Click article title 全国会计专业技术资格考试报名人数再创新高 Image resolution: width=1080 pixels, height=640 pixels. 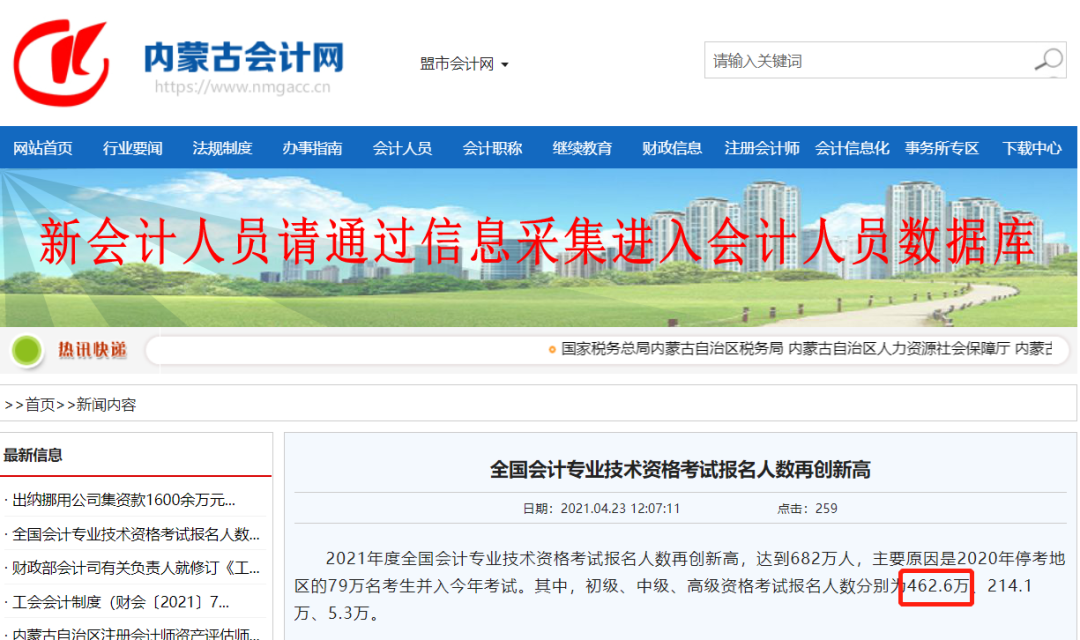tap(678, 469)
